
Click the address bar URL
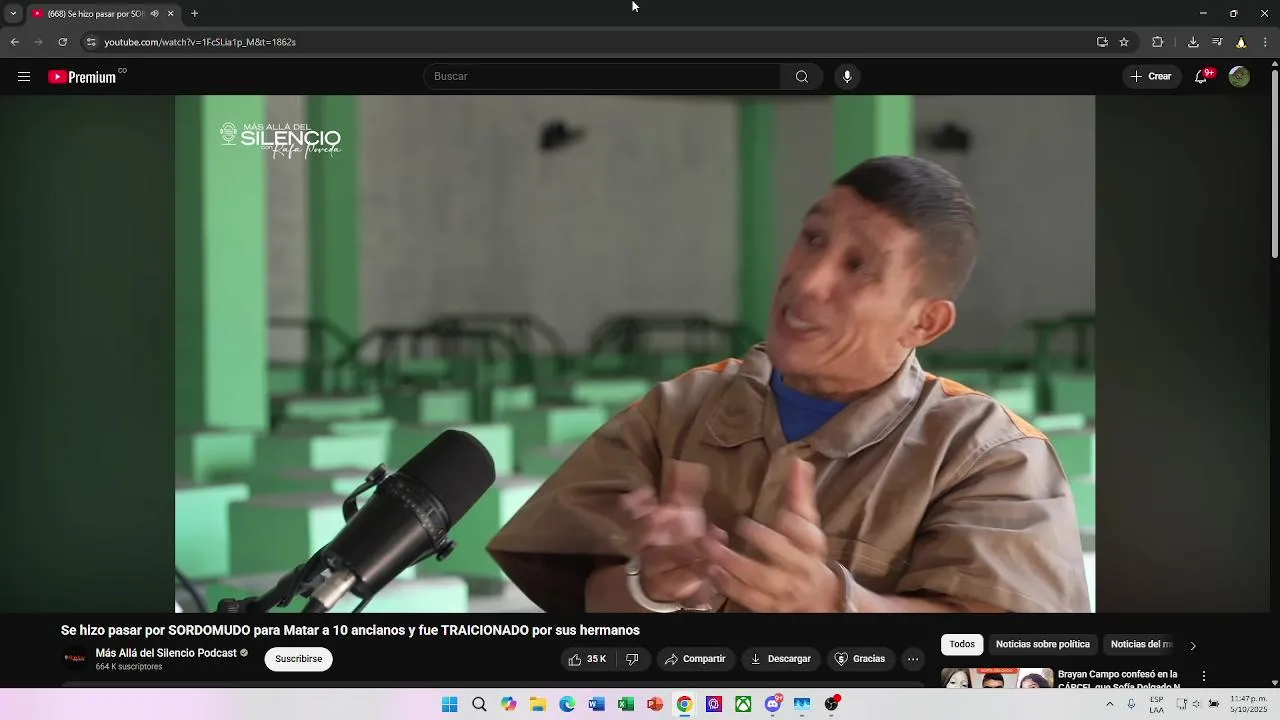(200, 42)
